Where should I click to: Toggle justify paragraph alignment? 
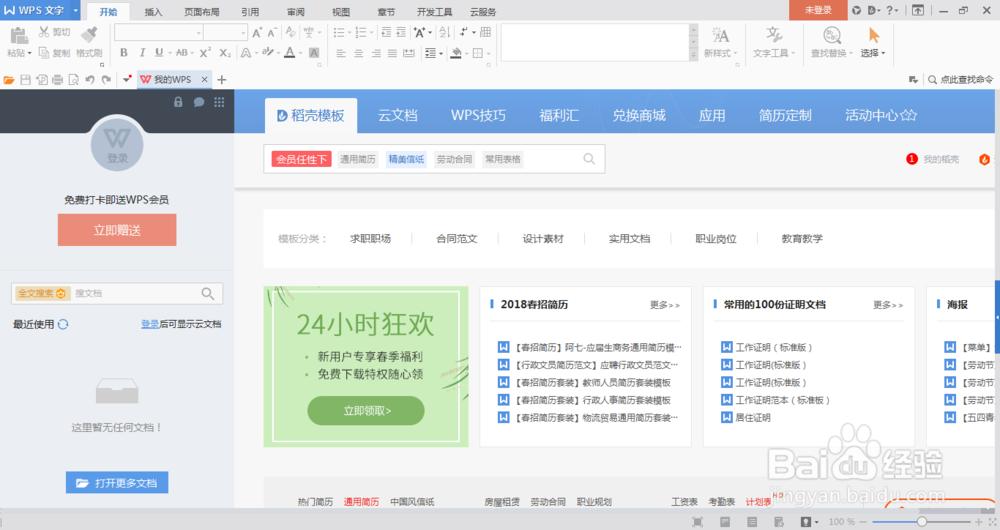392,54
